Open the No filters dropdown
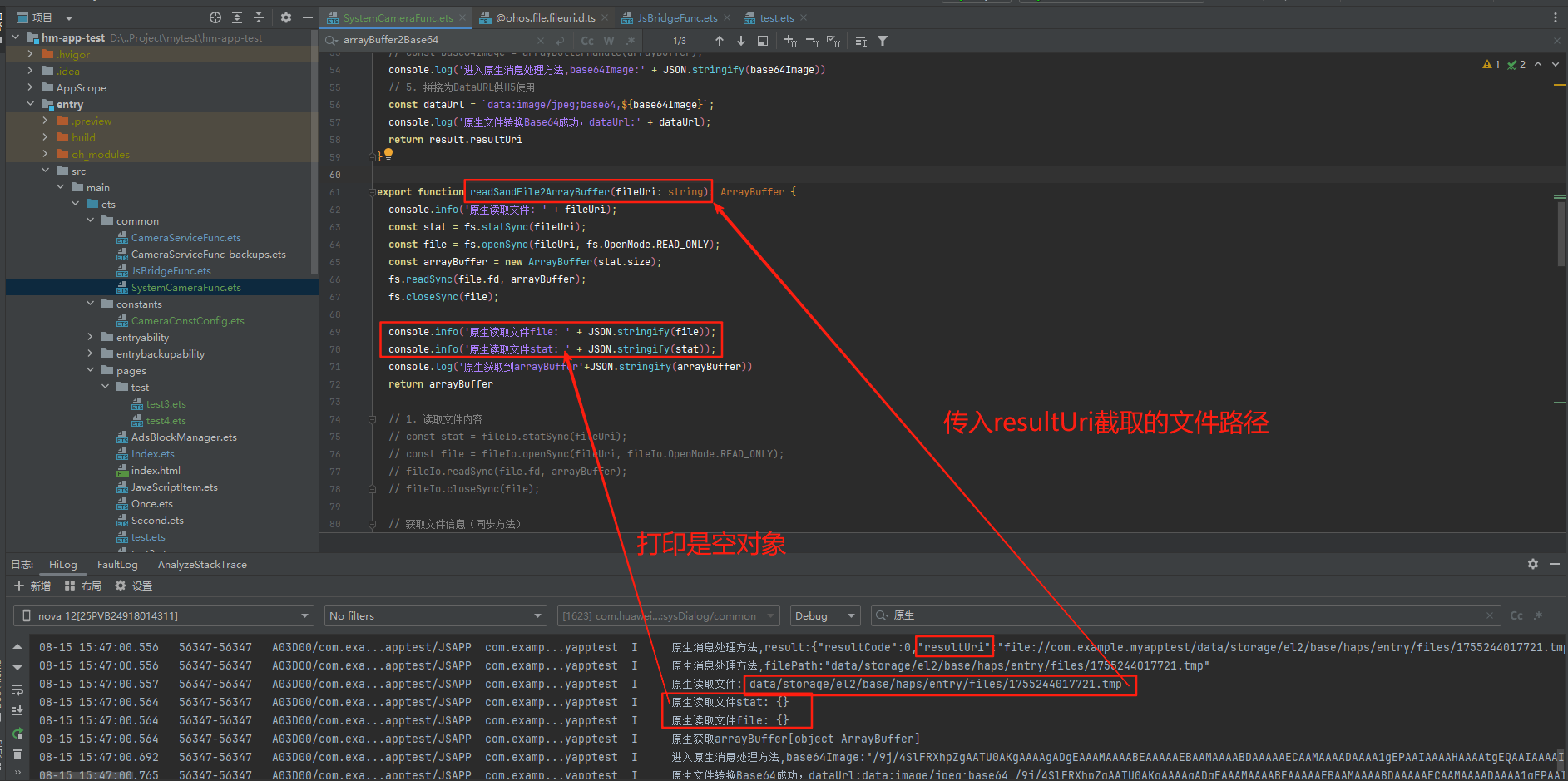Screen dimensions: 1568x781 [435, 615]
